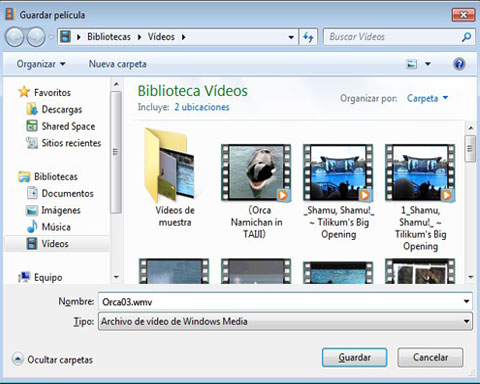Image resolution: width=480 pixels, height=384 pixels.
Task: Open the Tipo file format dropdown
Action: coord(285,322)
